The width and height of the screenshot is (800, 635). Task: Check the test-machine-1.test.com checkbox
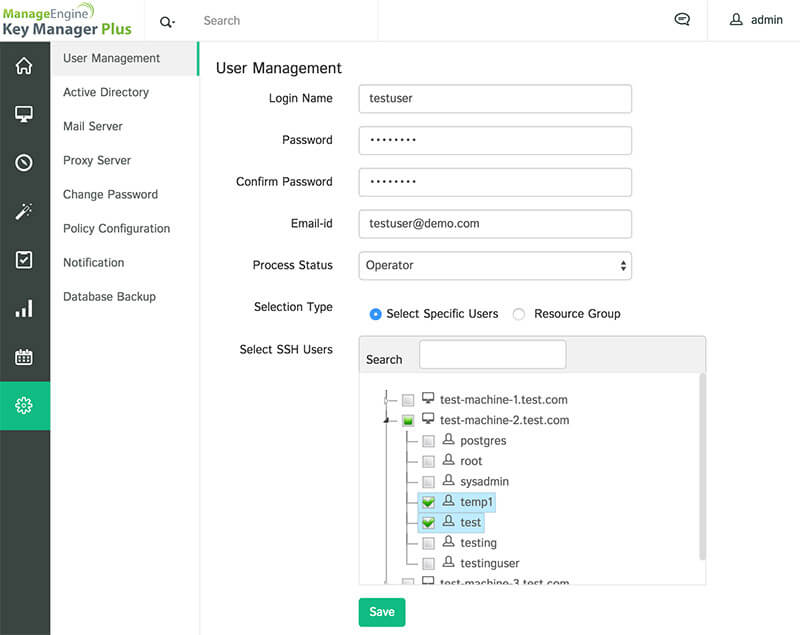[408, 400]
